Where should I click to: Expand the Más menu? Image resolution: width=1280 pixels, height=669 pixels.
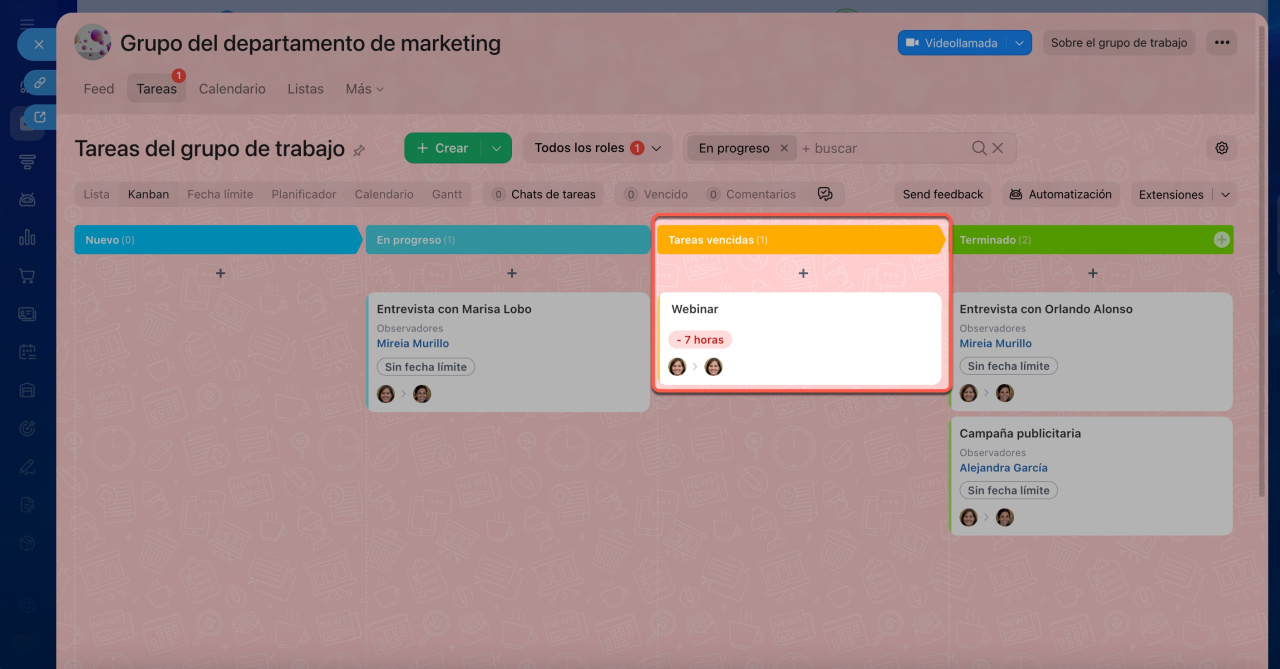364,89
